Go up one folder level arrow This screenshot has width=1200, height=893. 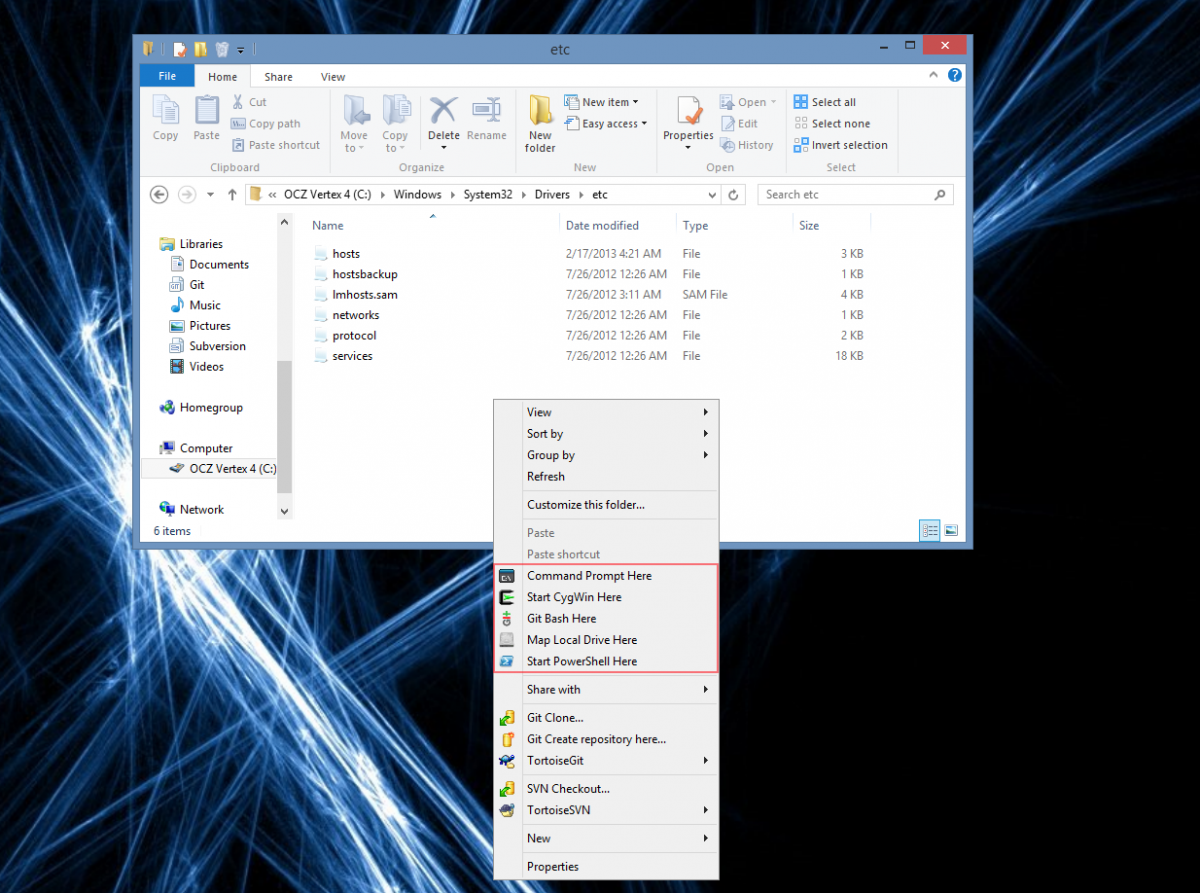tap(232, 195)
